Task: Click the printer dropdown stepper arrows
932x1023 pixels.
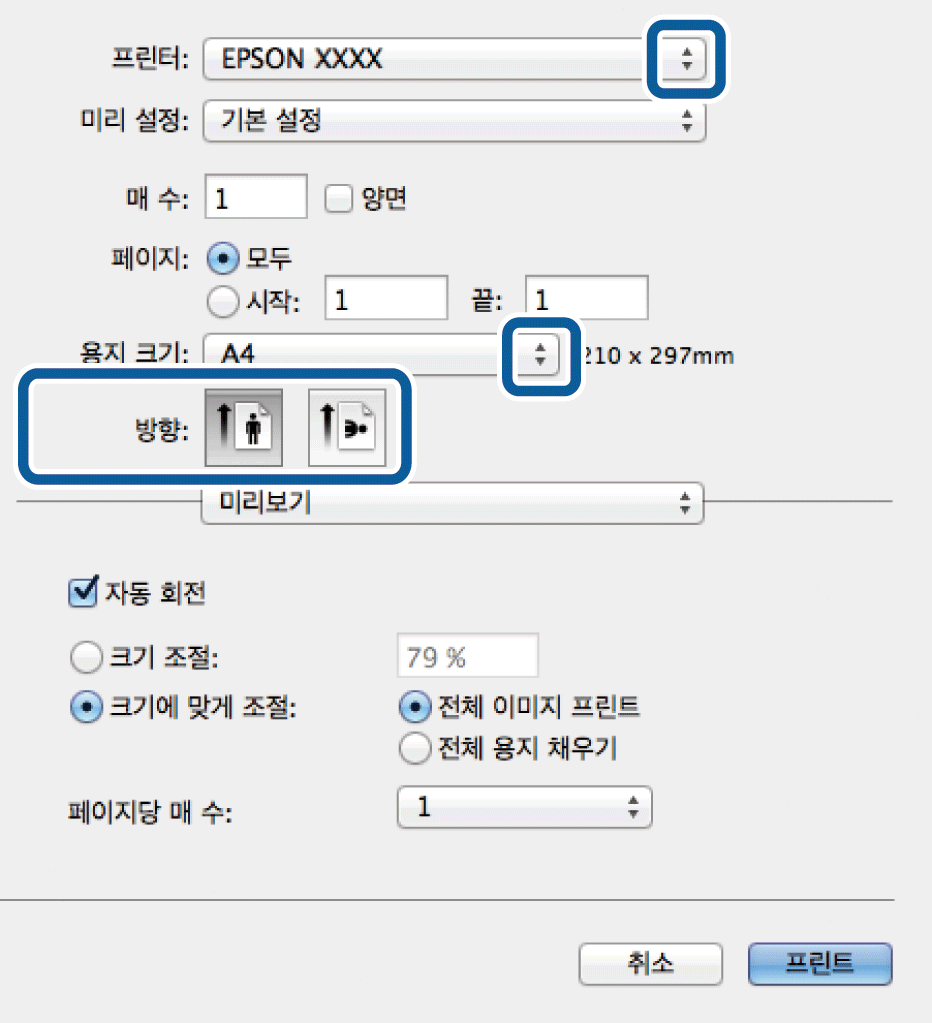Action: pos(686,59)
